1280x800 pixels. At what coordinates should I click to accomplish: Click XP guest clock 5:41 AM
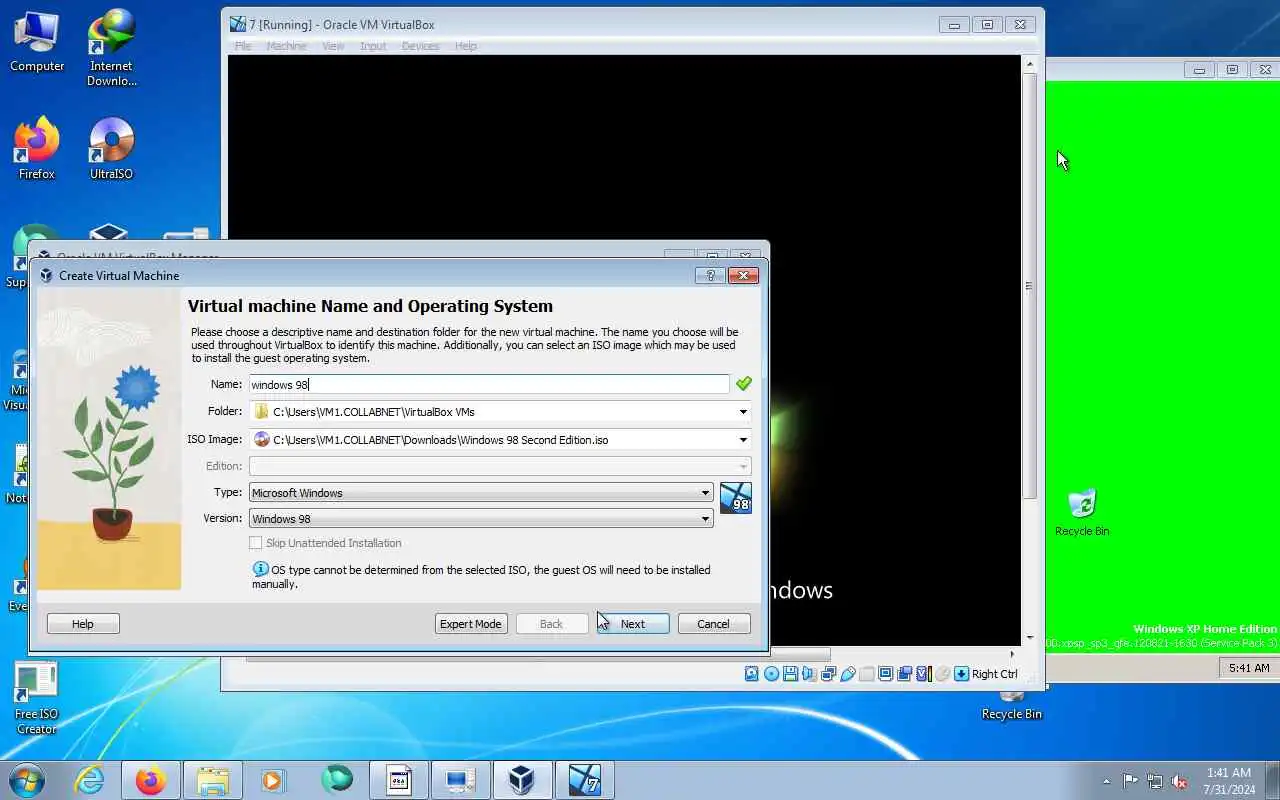tap(1249, 668)
